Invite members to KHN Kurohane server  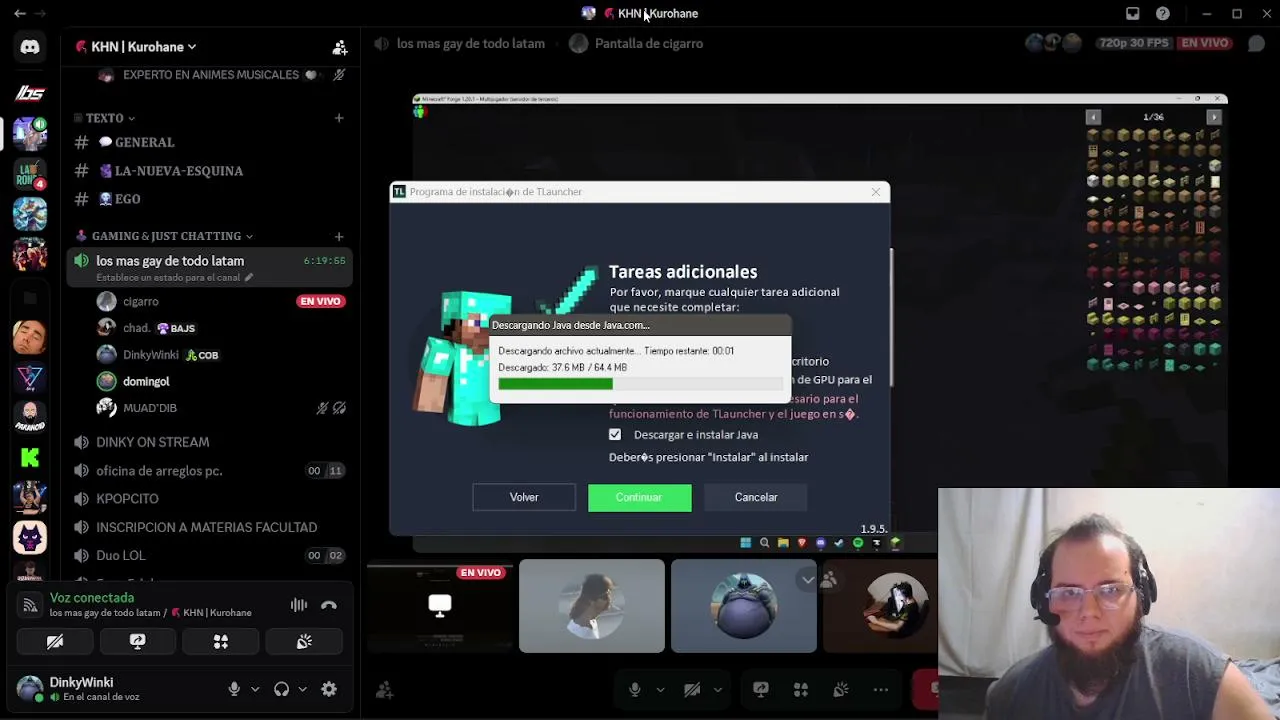pyautogui.click(x=340, y=47)
